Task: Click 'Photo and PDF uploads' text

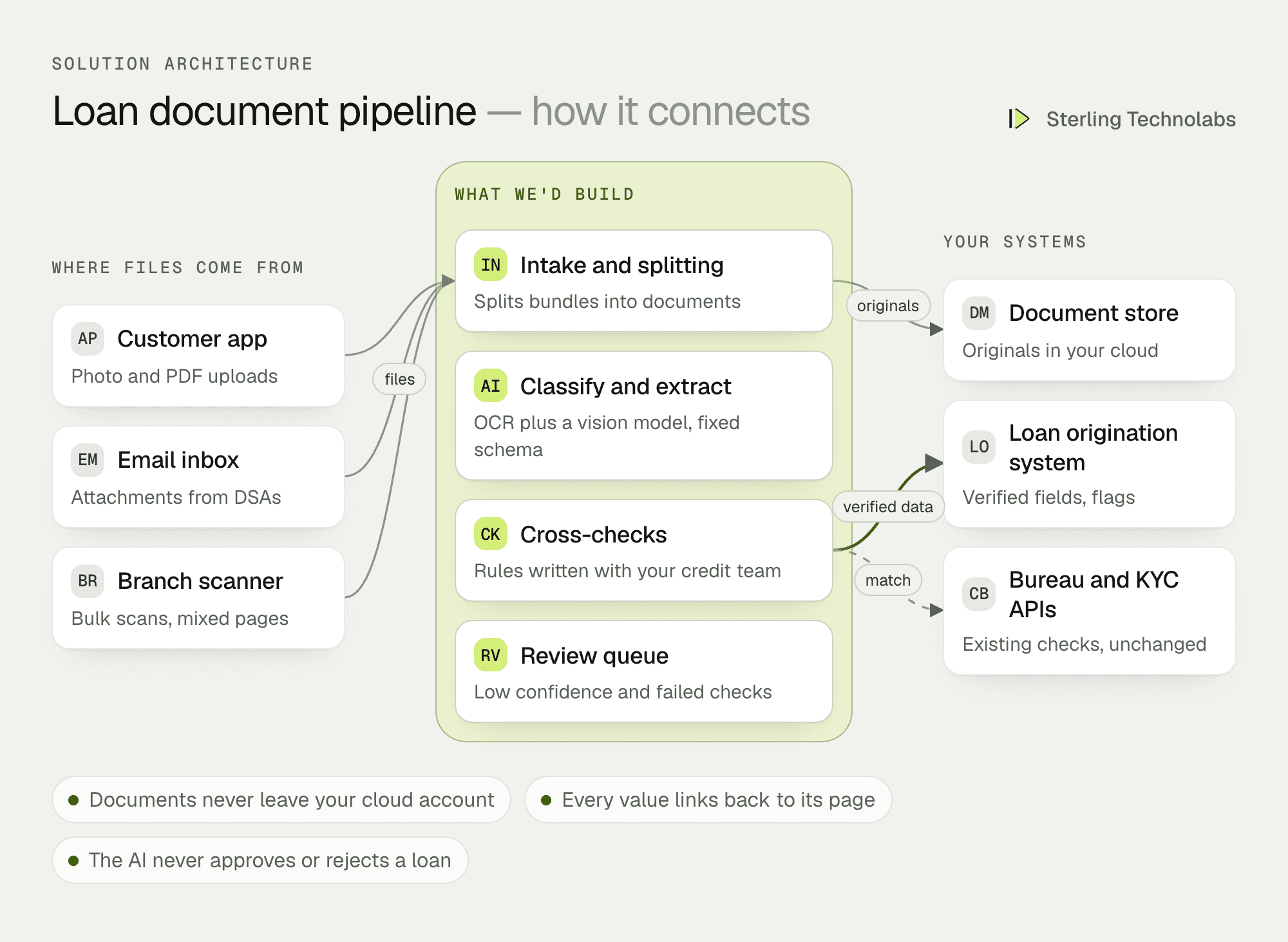Action: [x=175, y=376]
